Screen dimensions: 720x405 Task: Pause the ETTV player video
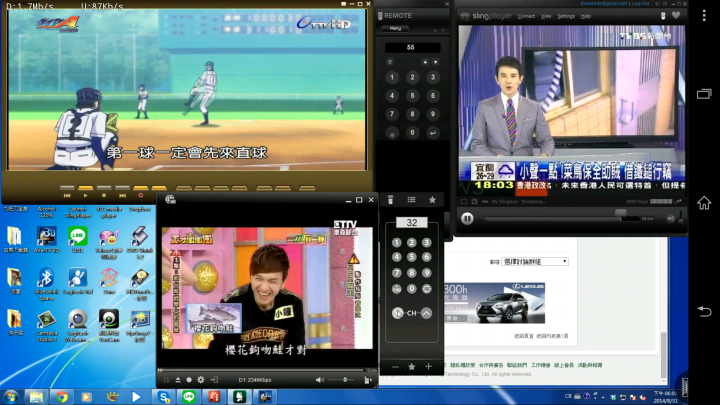click(x=166, y=380)
